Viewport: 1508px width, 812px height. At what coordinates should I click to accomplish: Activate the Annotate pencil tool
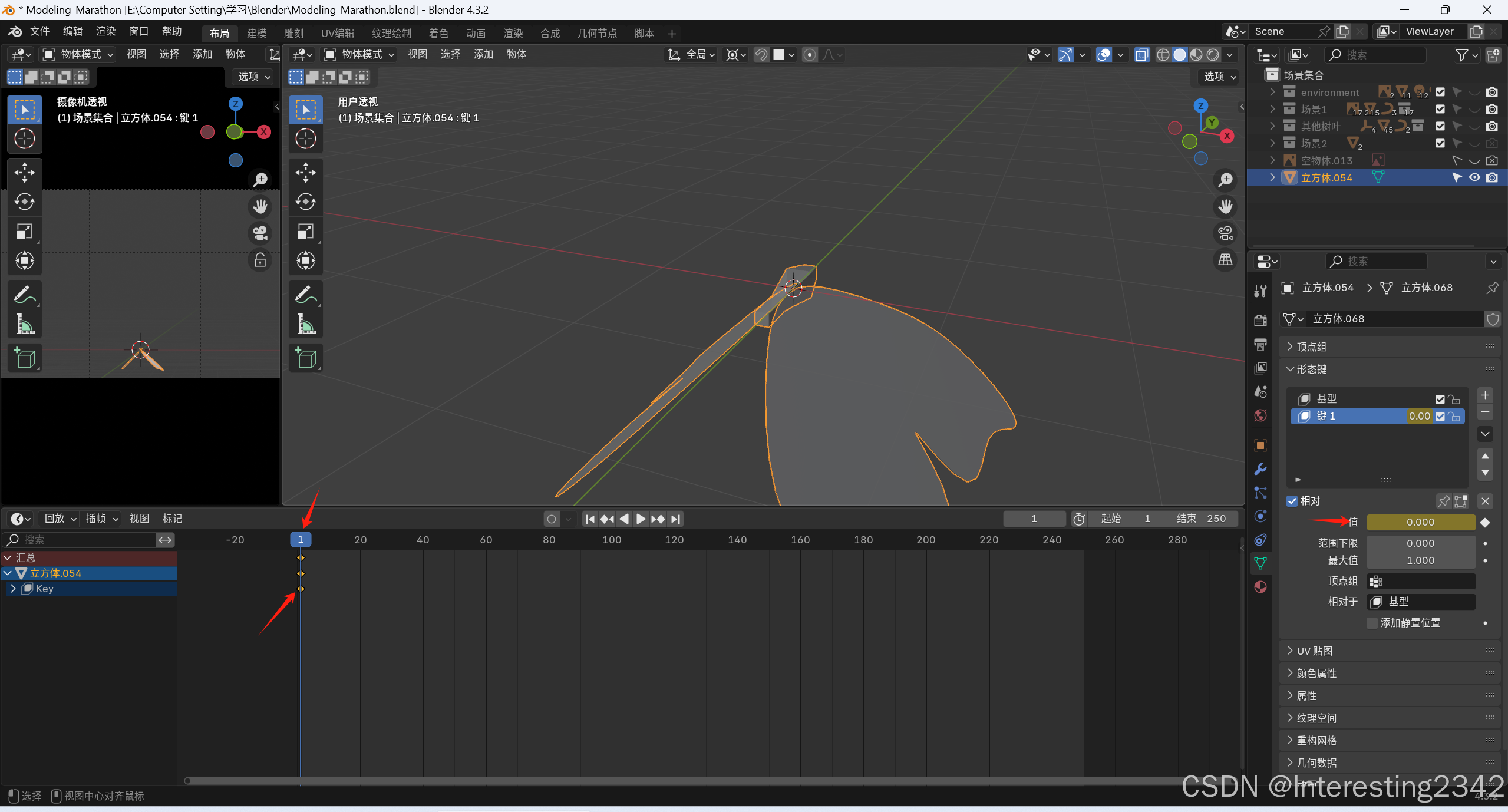[305, 295]
